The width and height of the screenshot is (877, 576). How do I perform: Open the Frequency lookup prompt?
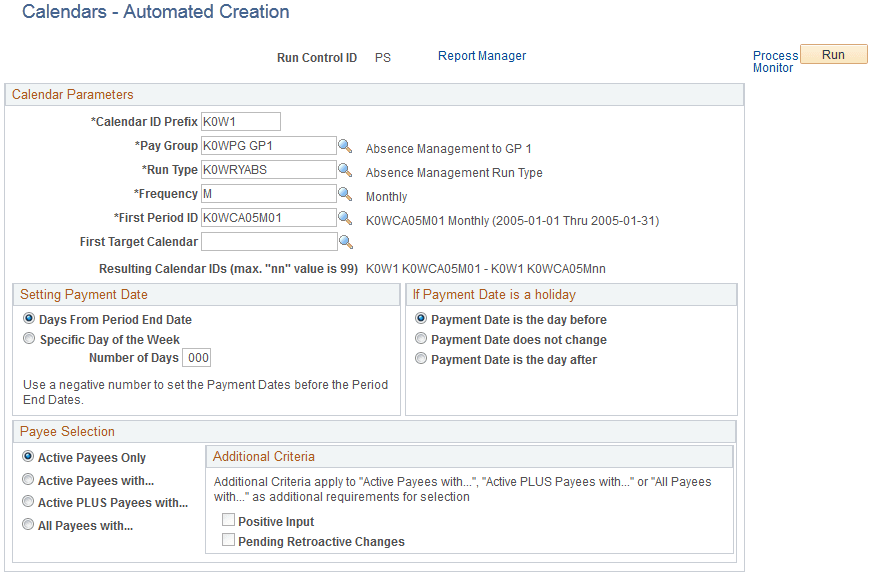click(x=345, y=193)
